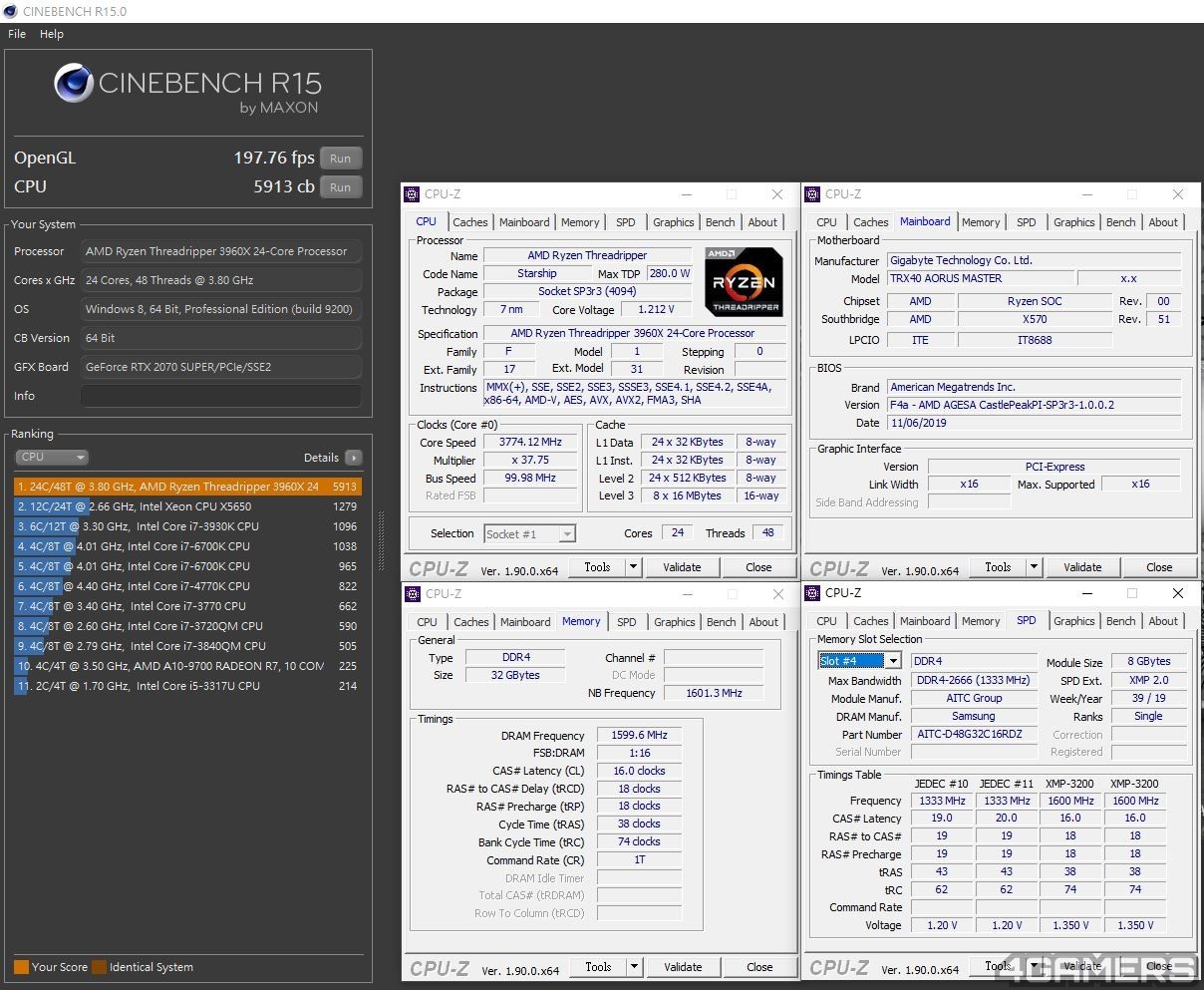Click Validate in the Processor CPU-Z window
This screenshot has width=1204, height=990.
(x=682, y=567)
